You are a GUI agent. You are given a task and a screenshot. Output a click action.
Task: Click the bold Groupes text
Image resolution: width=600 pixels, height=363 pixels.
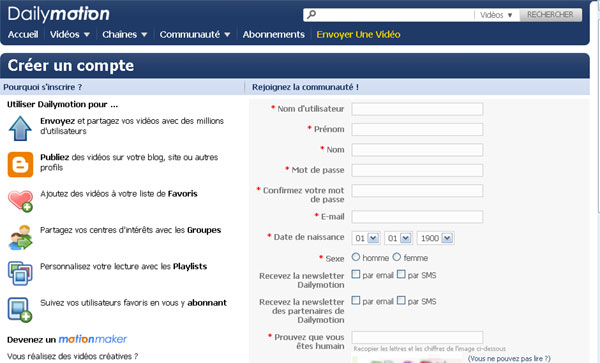204,230
